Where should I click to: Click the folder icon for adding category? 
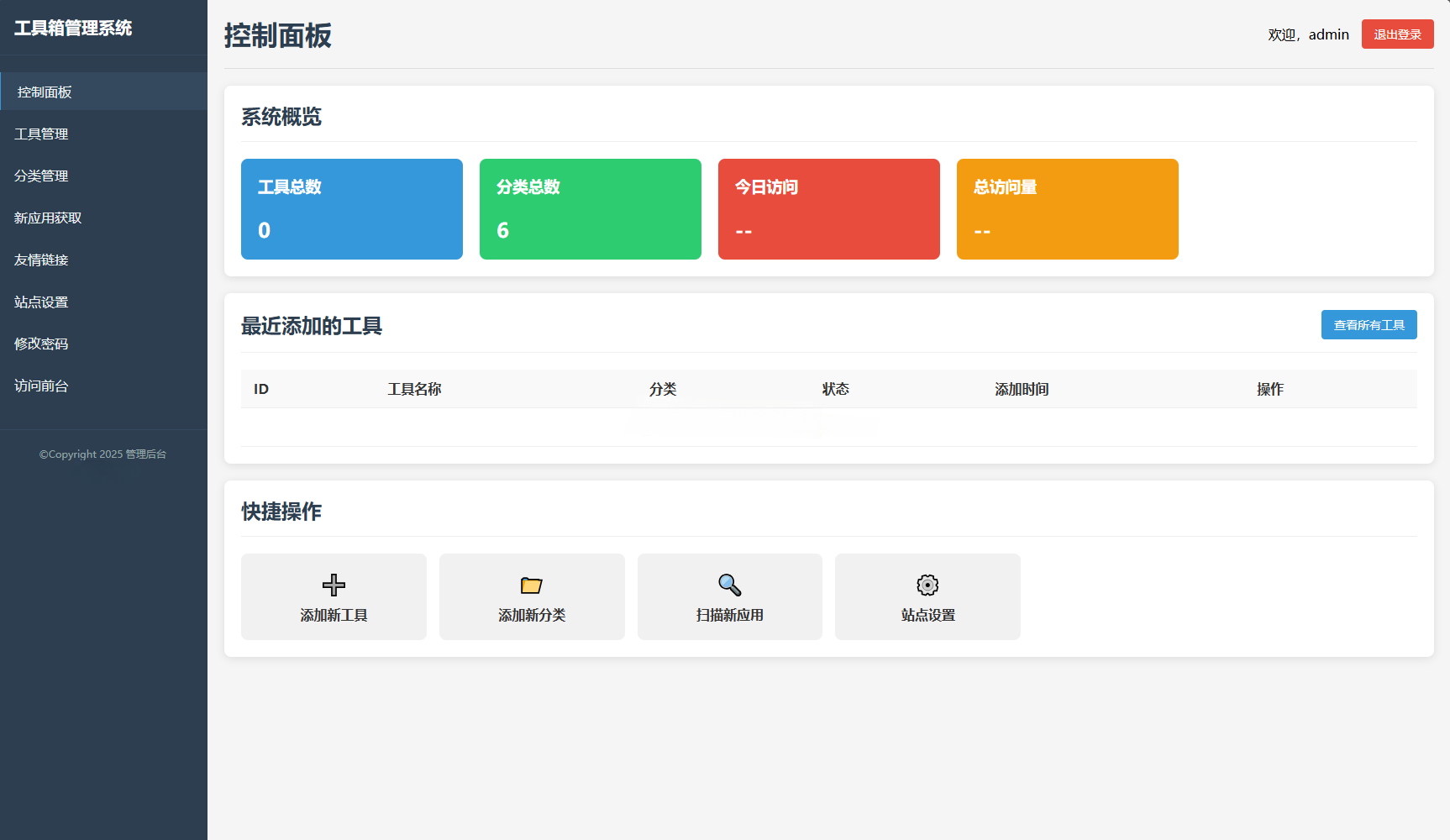532,585
